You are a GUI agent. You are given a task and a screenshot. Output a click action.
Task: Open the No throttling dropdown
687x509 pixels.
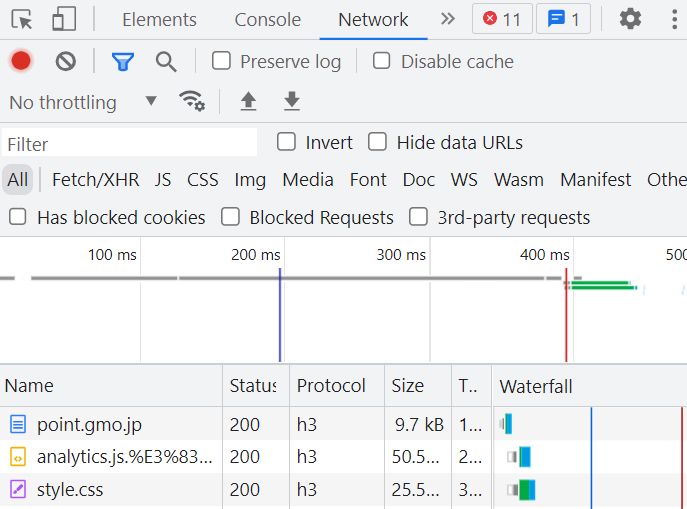pyautogui.click(x=83, y=102)
